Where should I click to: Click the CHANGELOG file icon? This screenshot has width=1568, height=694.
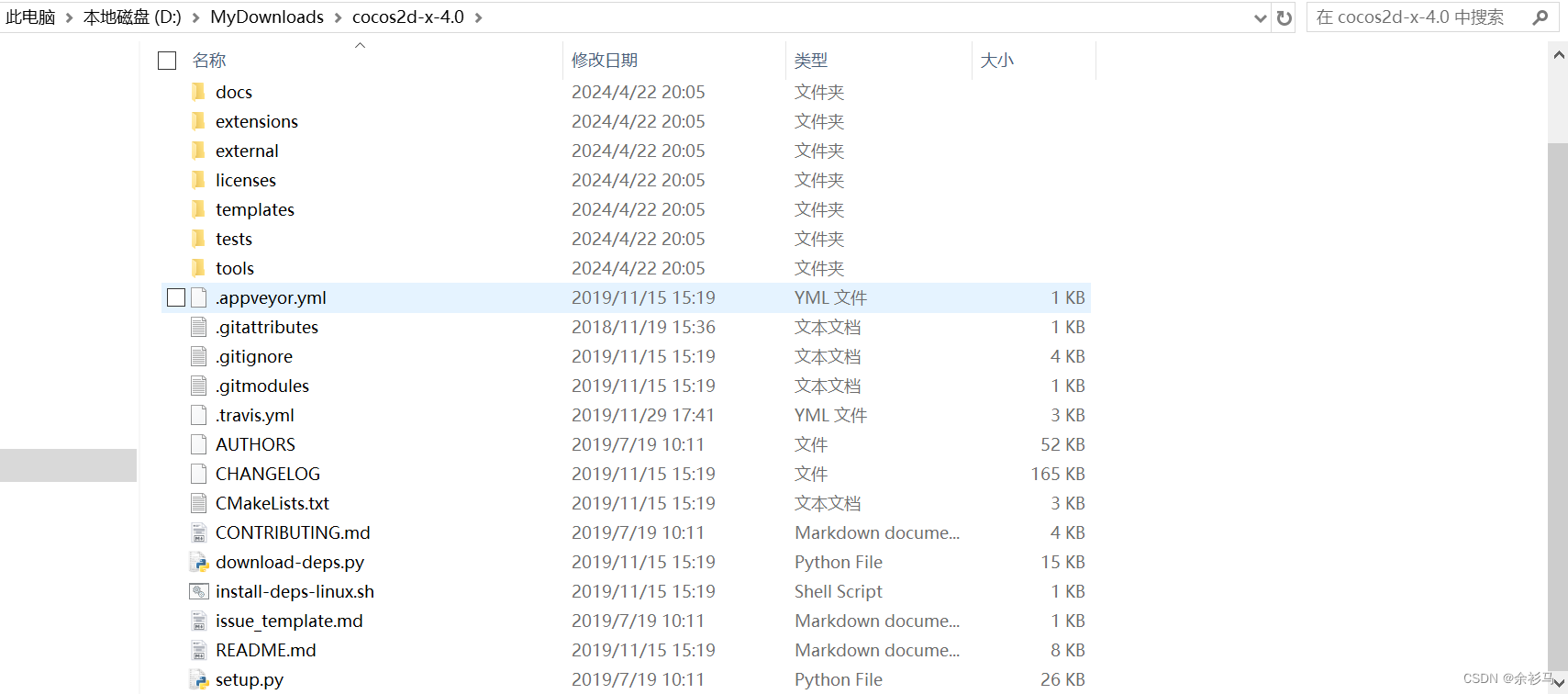(198, 474)
